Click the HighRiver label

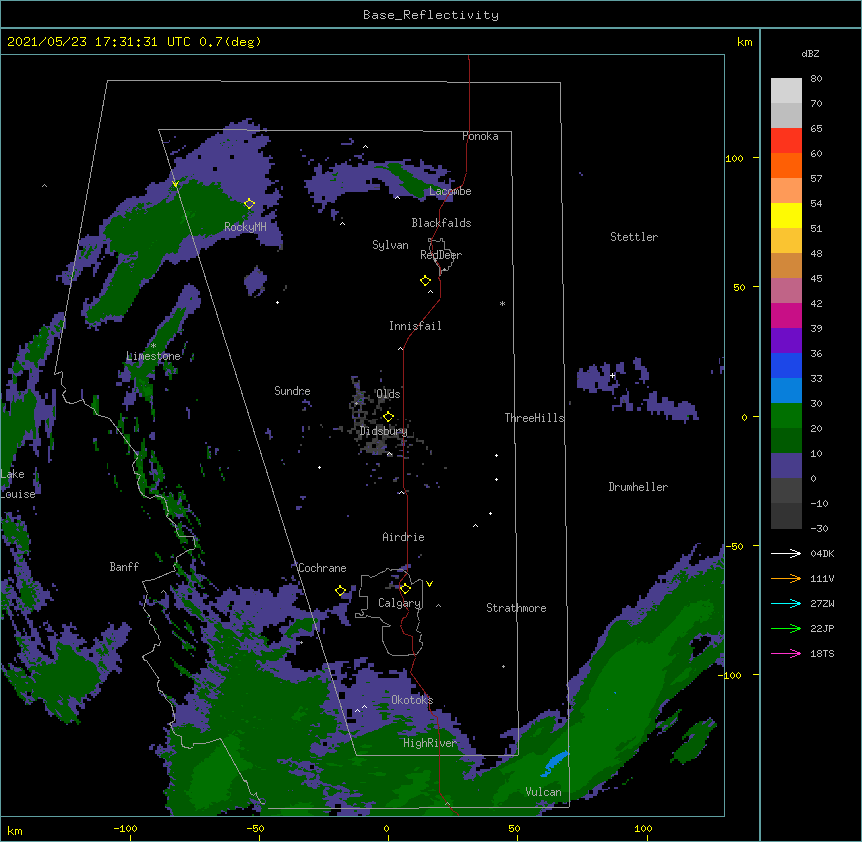click(430, 743)
